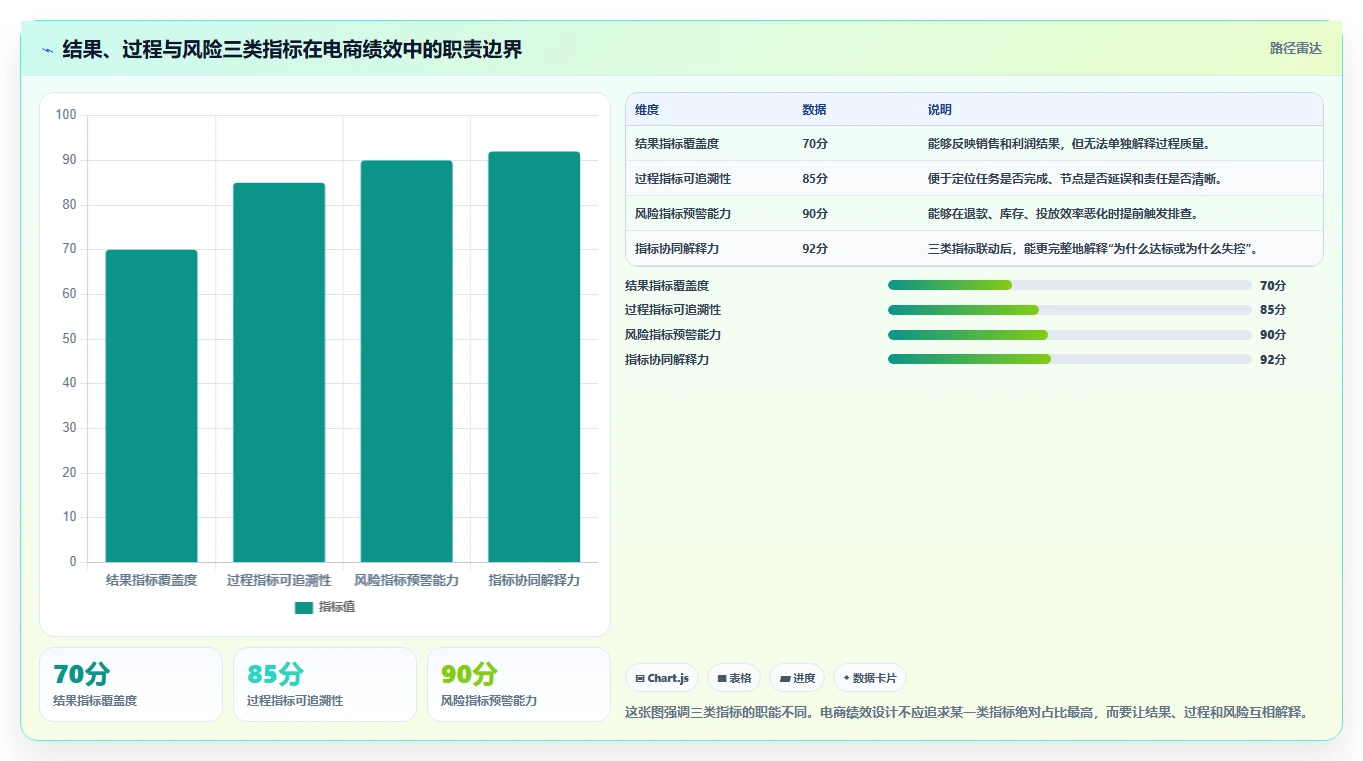Click the icon inside Chart.js chip

640,678
